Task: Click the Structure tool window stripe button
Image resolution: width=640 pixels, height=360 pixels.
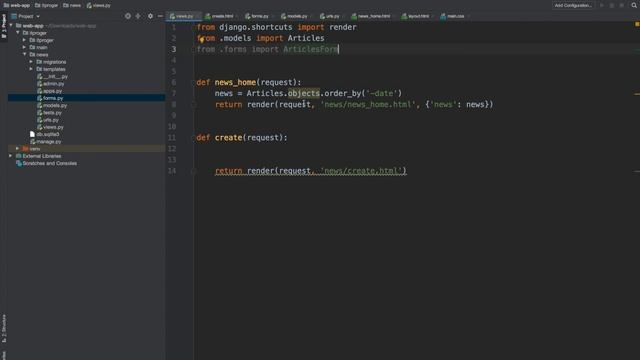Action: click(4, 328)
